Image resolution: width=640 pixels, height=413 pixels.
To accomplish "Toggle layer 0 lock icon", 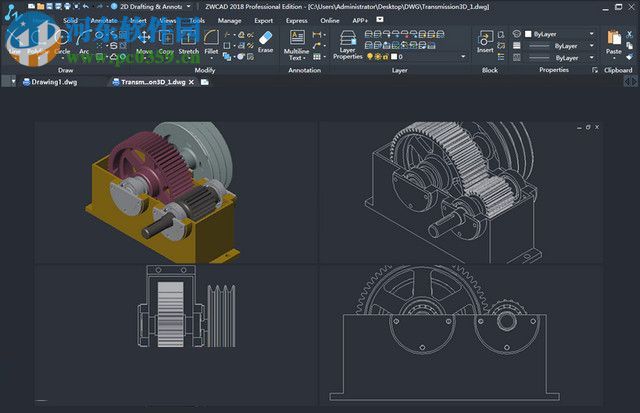I will point(385,57).
